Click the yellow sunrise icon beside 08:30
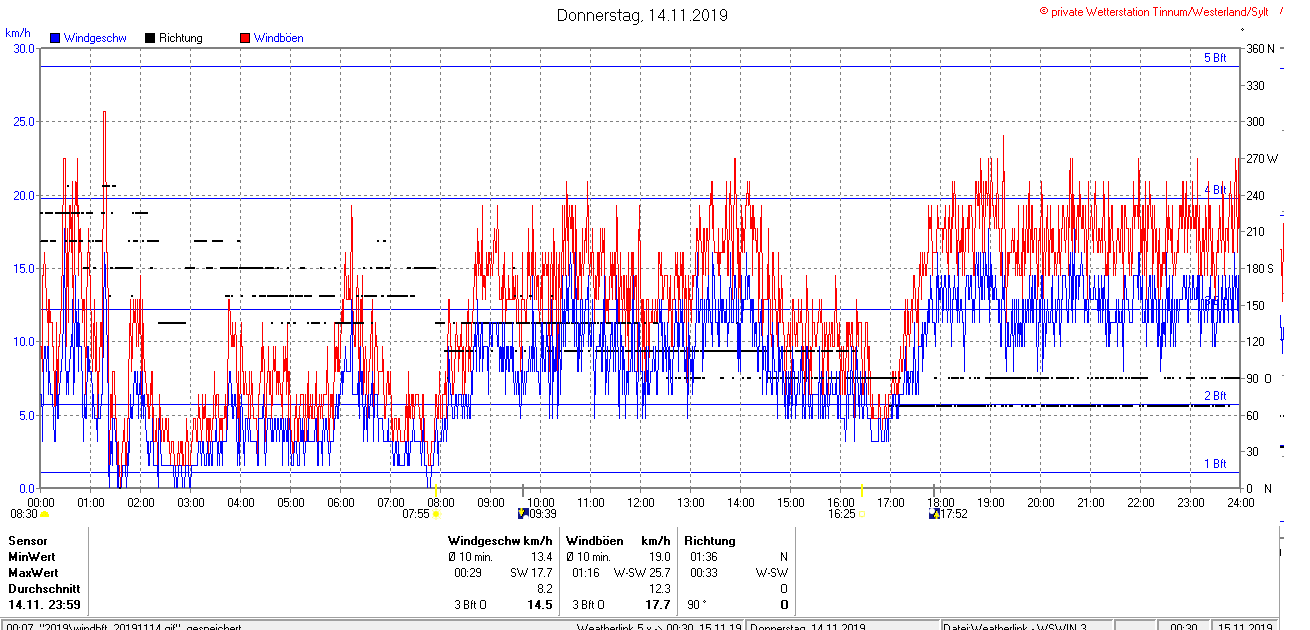 coord(44,514)
